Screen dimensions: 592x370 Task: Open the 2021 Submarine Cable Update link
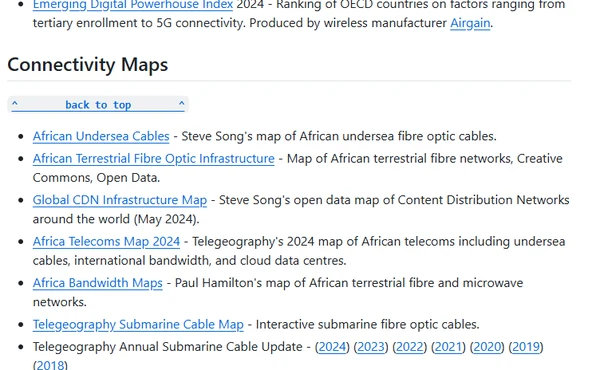pos(448,347)
